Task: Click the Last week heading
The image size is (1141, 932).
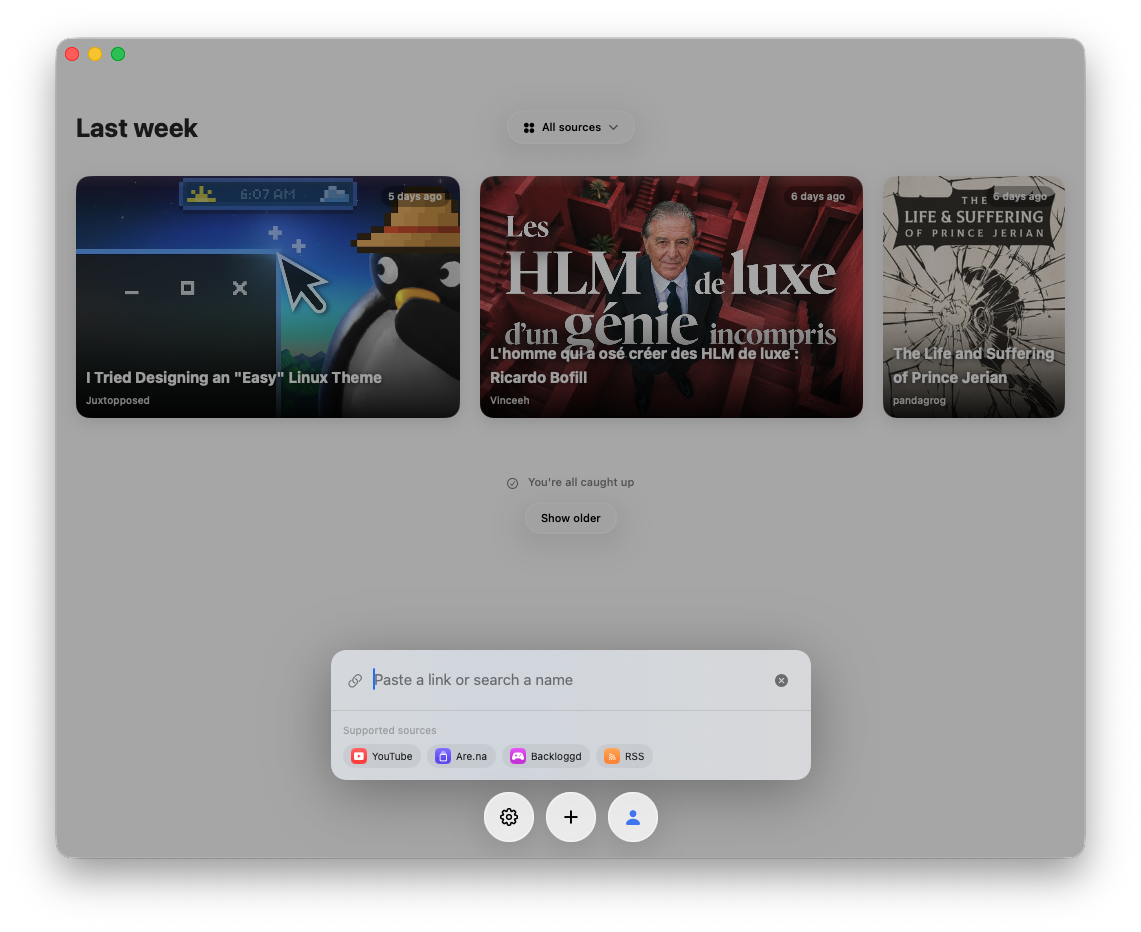Action: 137,128
